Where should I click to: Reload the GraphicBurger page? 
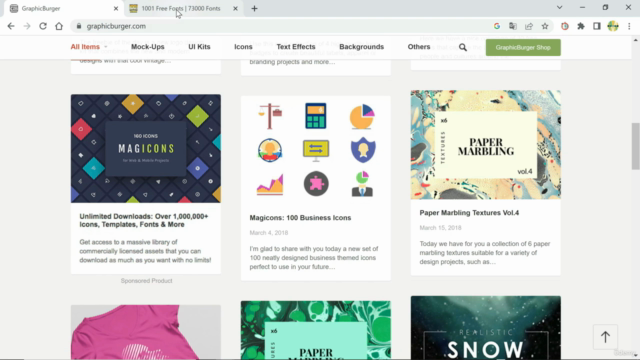pos(43,26)
